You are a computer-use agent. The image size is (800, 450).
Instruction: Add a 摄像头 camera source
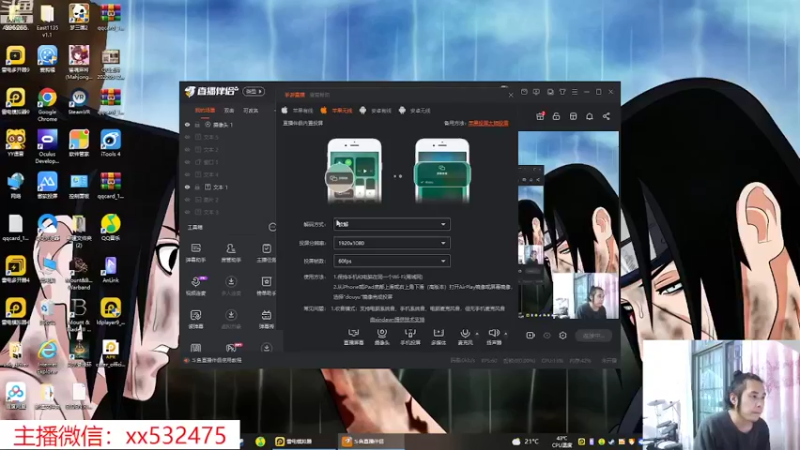(x=382, y=337)
